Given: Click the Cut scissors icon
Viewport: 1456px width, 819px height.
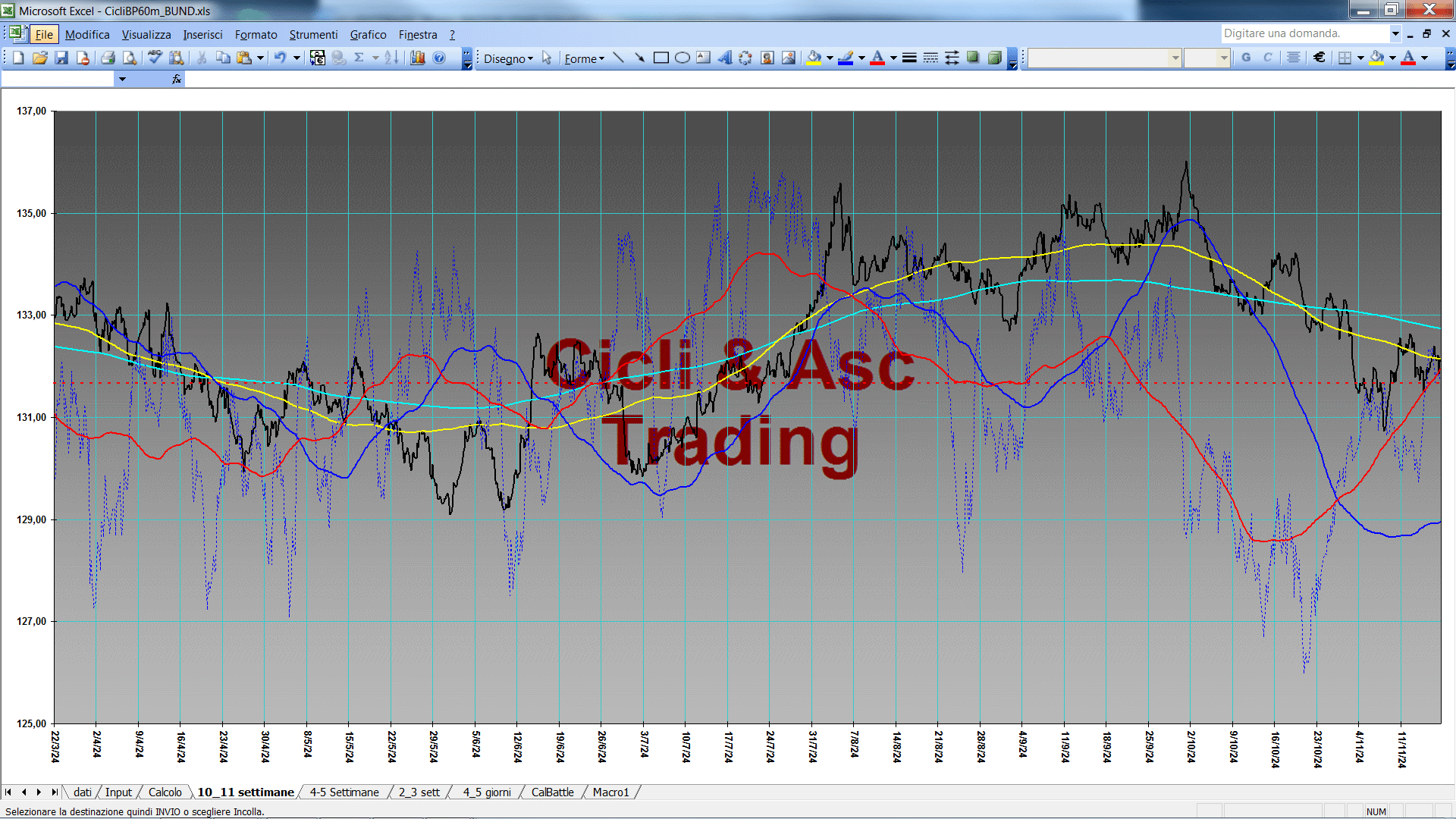Looking at the screenshot, I should tap(202, 58).
